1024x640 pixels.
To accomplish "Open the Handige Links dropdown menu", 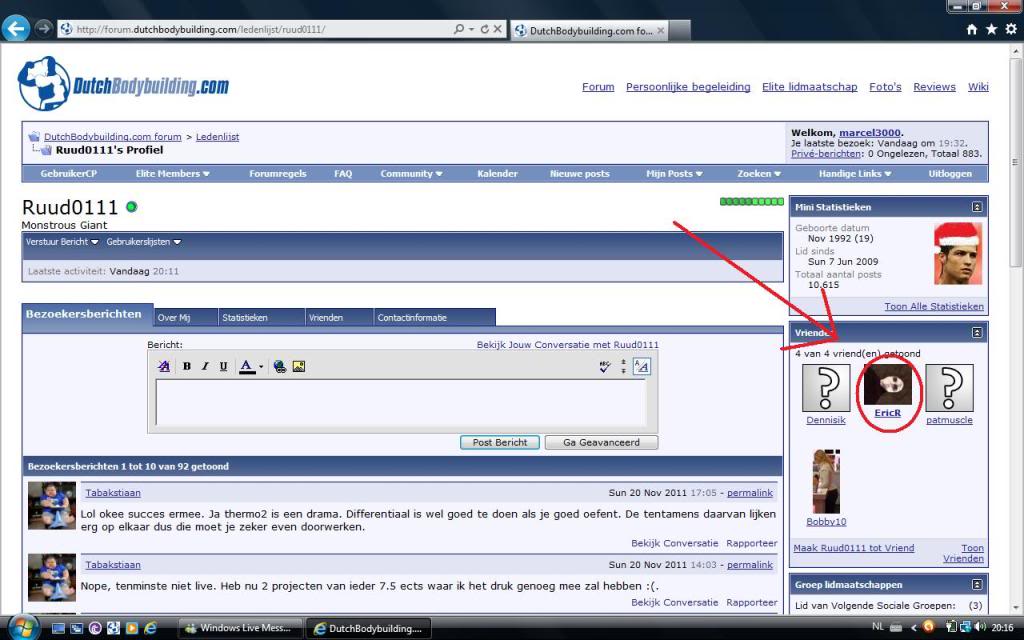I will [x=854, y=173].
